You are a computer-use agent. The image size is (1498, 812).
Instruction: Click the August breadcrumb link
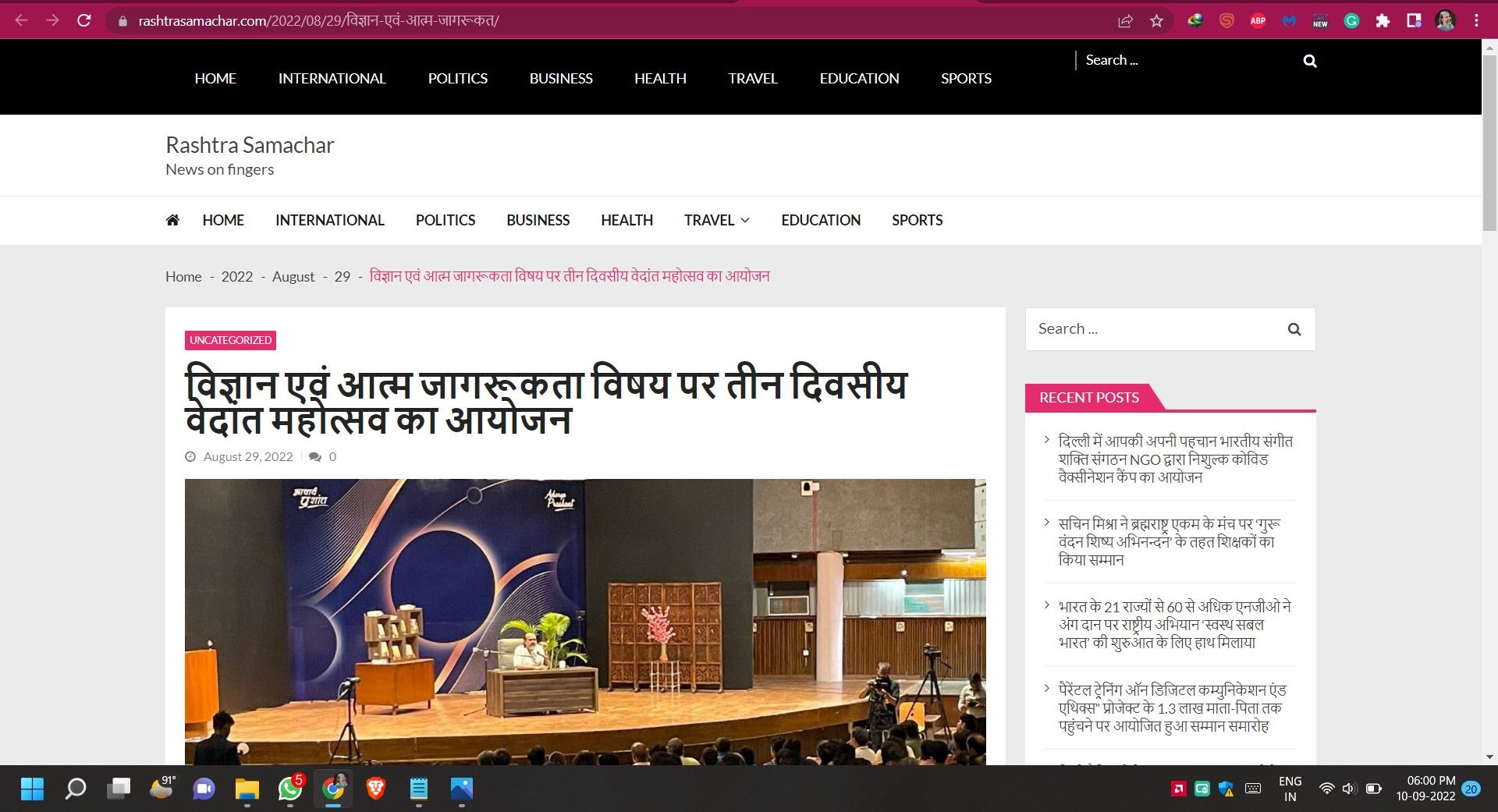pyautogui.click(x=293, y=277)
